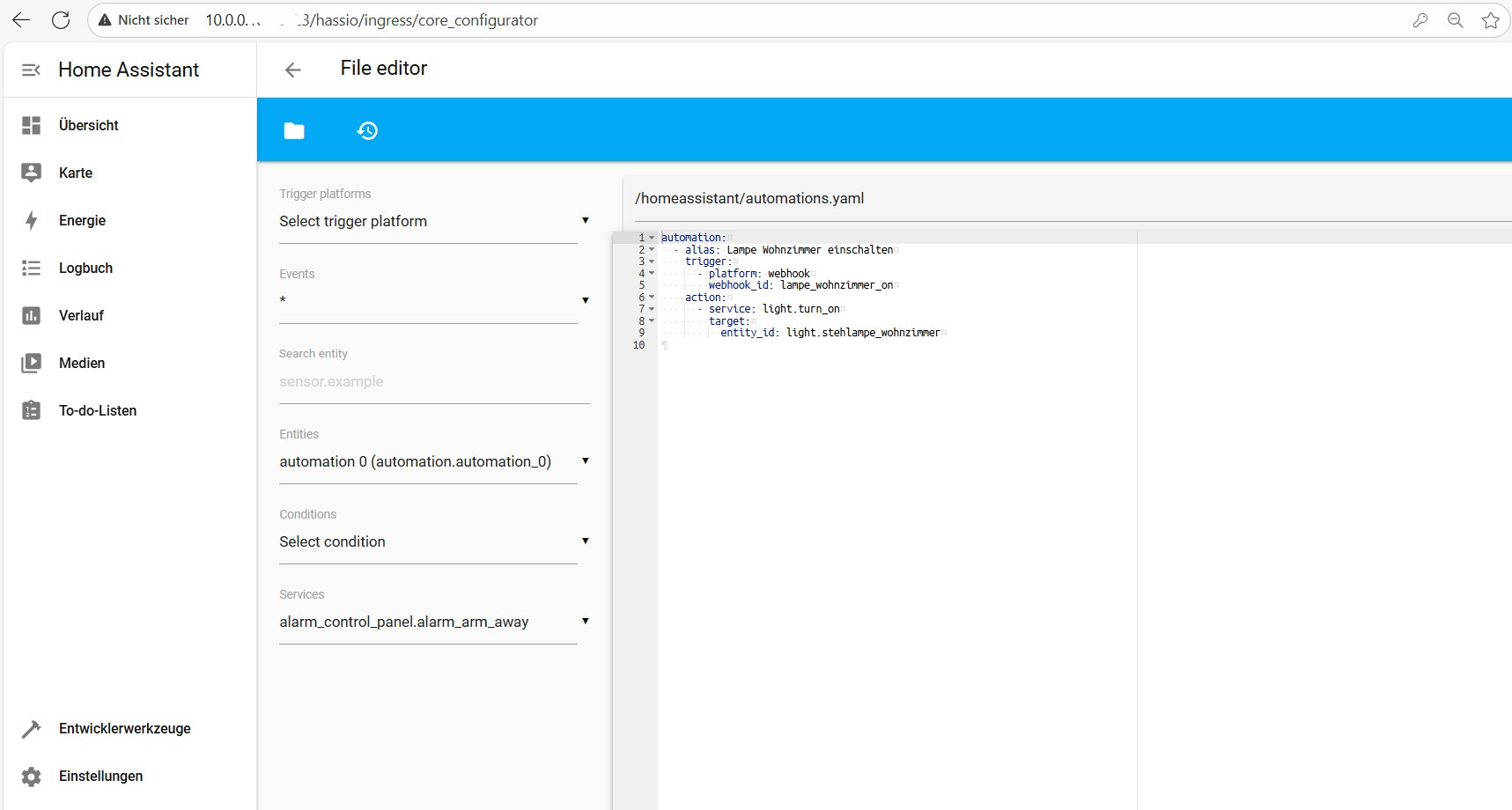This screenshot has width=1512, height=810.
Task: Collapse the Home Assistant sidebar menu
Action: point(31,70)
